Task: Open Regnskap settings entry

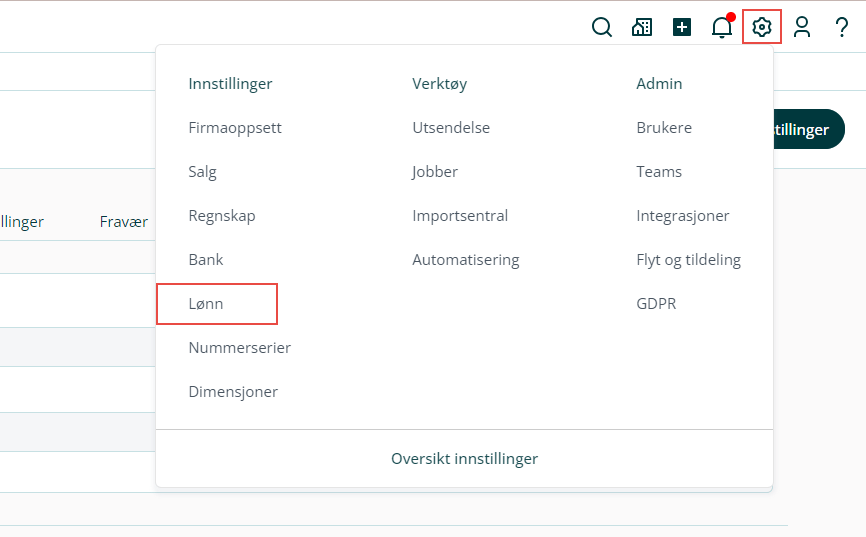Action: [x=222, y=216]
